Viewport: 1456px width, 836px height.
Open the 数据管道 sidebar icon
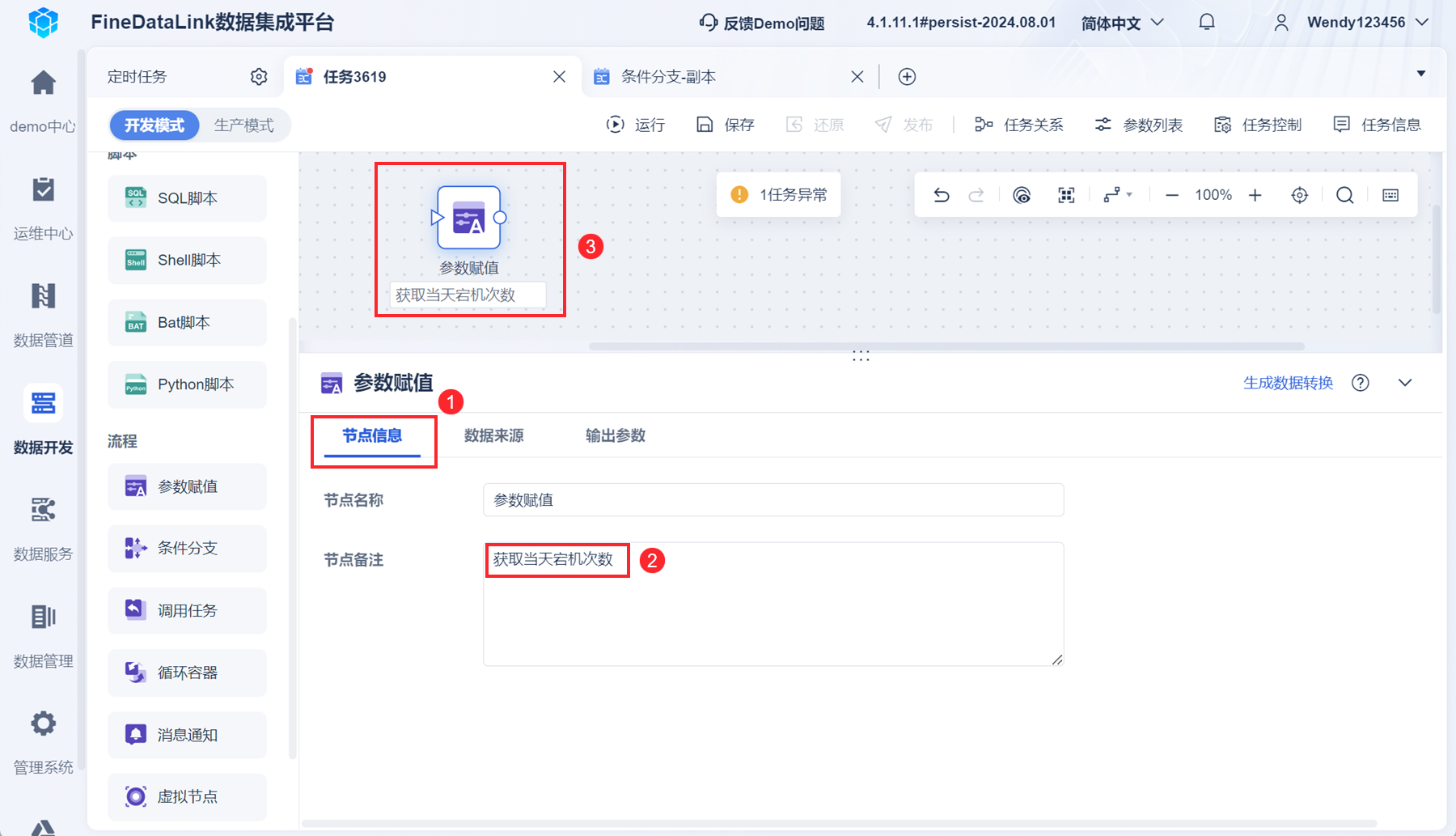[x=43, y=296]
